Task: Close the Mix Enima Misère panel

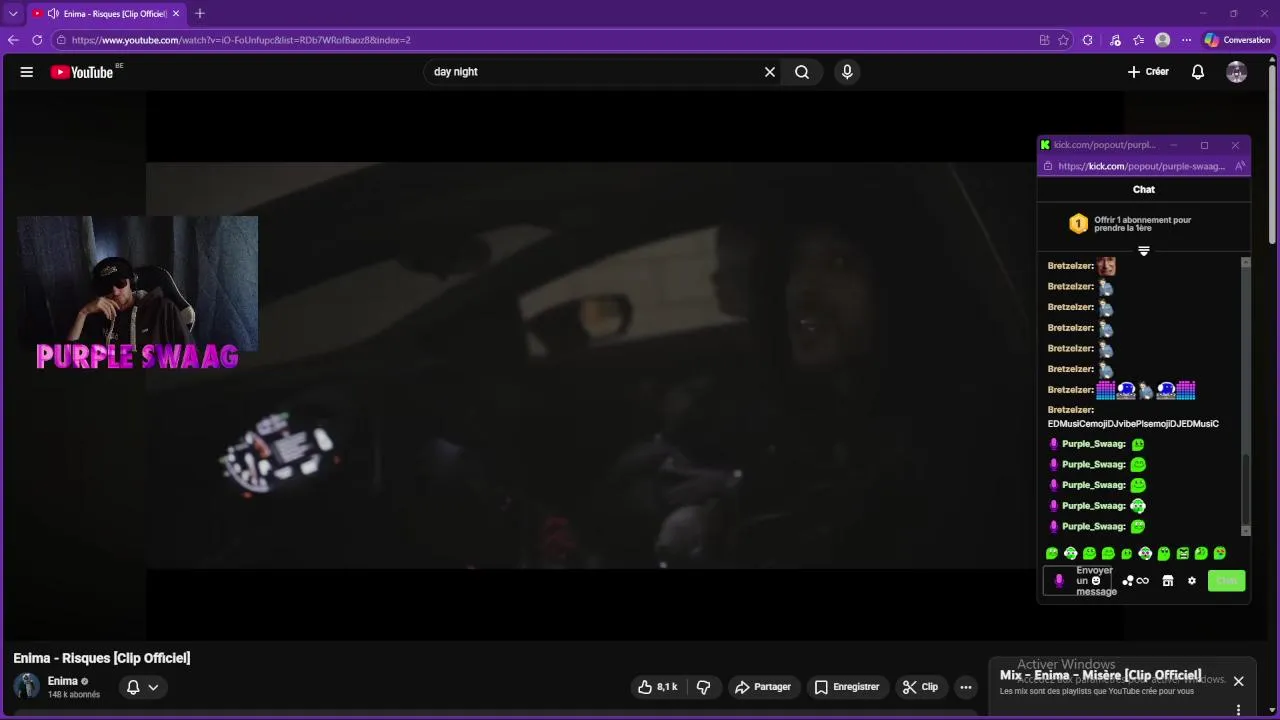Action: (x=1238, y=681)
